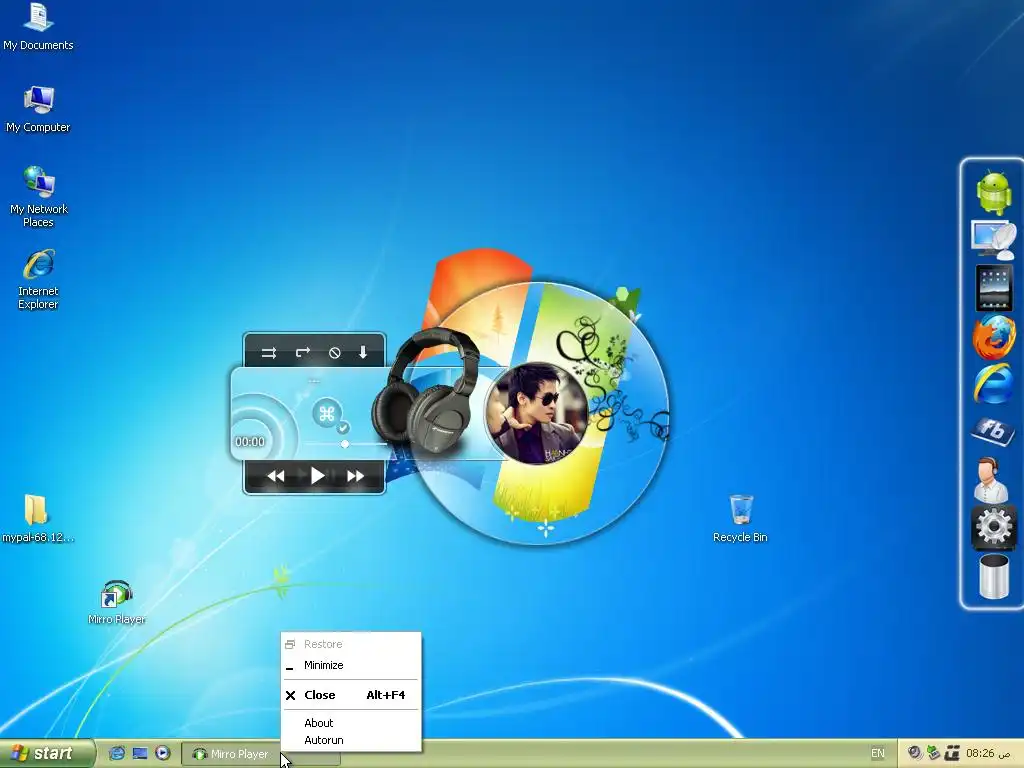Click Show Desktop quick launch icon

point(140,753)
